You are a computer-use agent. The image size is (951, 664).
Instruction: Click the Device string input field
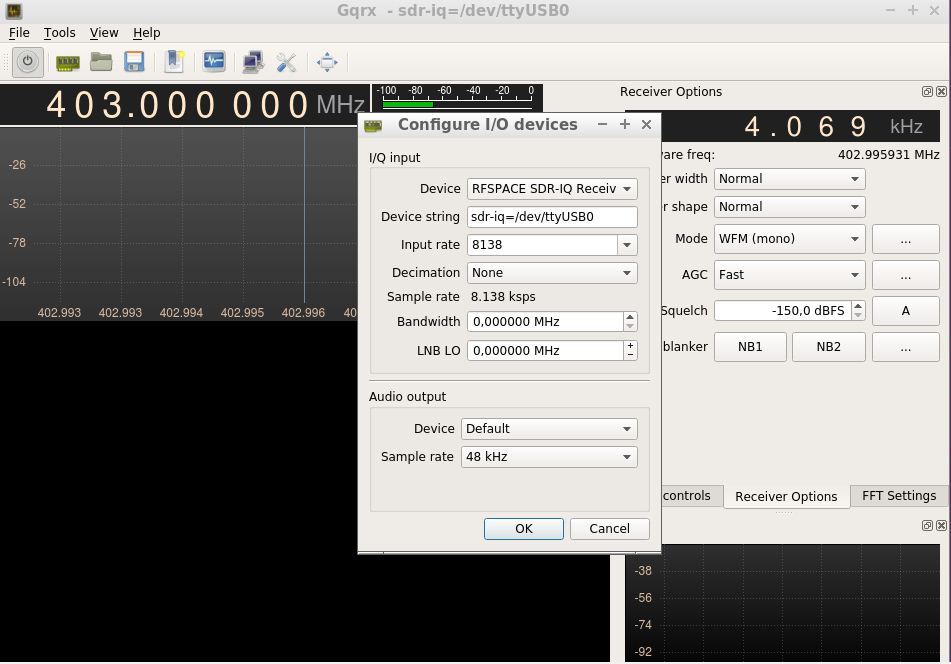coord(552,217)
